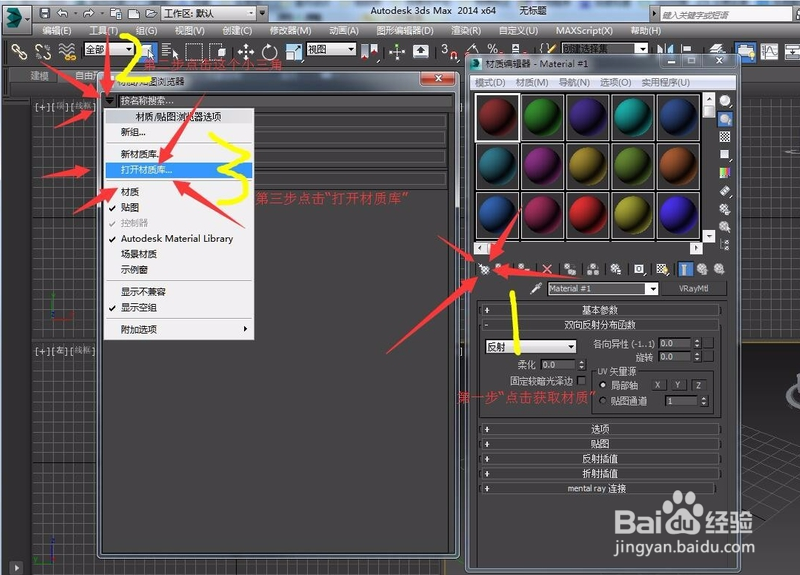The image size is (800, 575).
Task: Check the 固定较暗光泽边 checkbox
Action: [581, 381]
